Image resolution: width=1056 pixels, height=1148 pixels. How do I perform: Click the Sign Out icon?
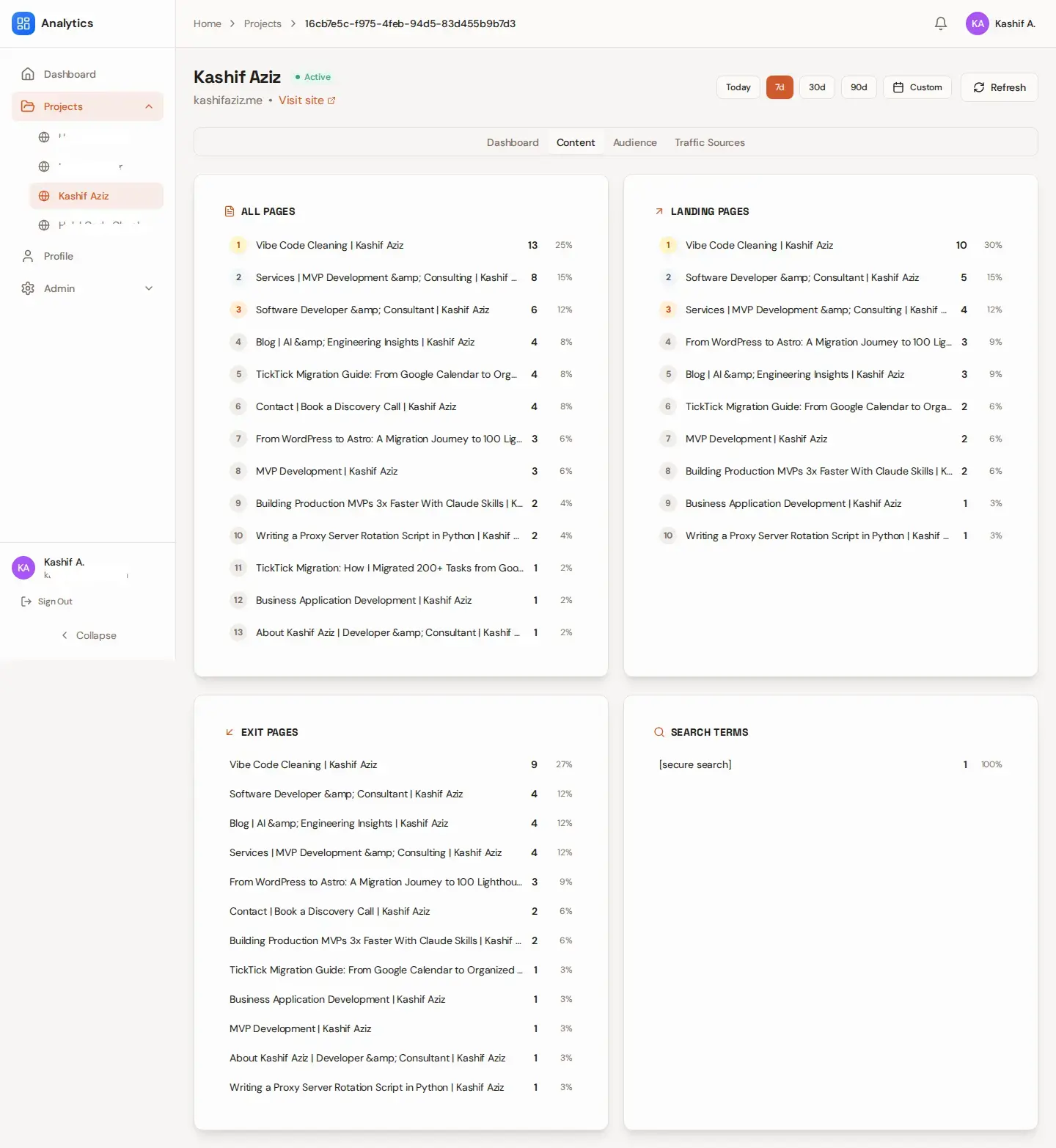click(26, 601)
